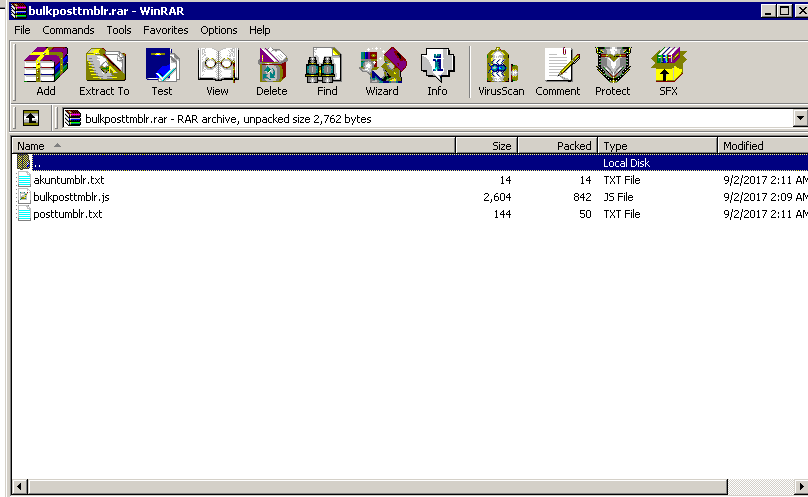This screenshot has width=808, height=497.
Task: Click the Add files toolbar icon
Action: coord(45,64)
